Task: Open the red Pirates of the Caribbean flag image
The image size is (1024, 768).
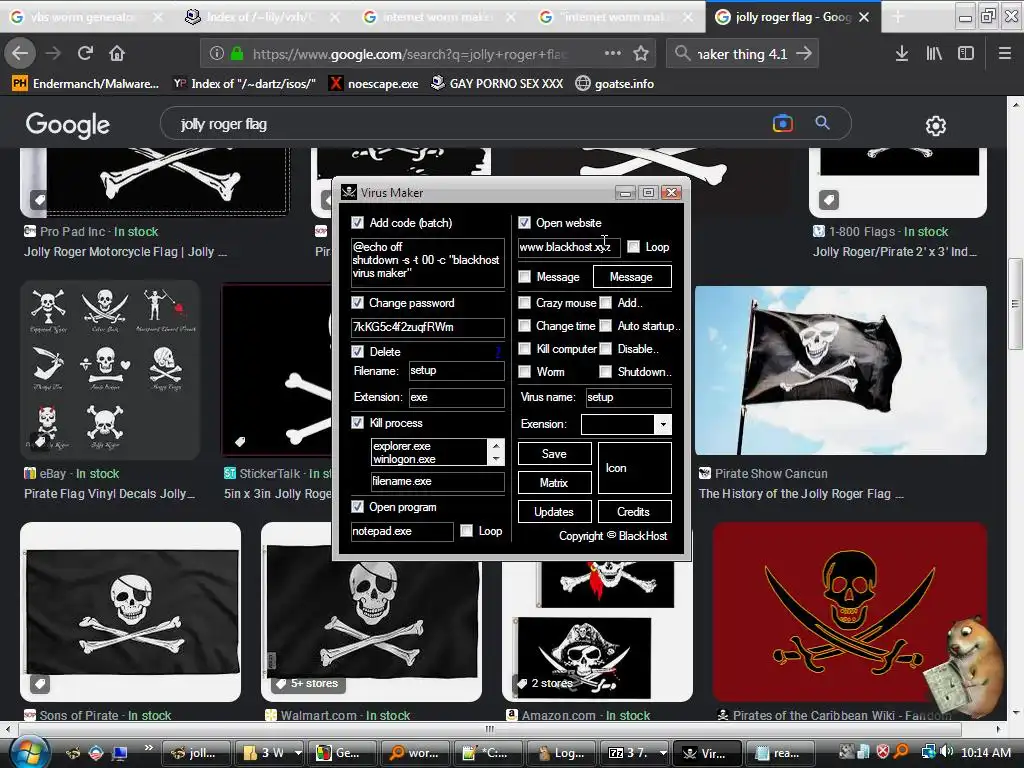Action: 849,613
